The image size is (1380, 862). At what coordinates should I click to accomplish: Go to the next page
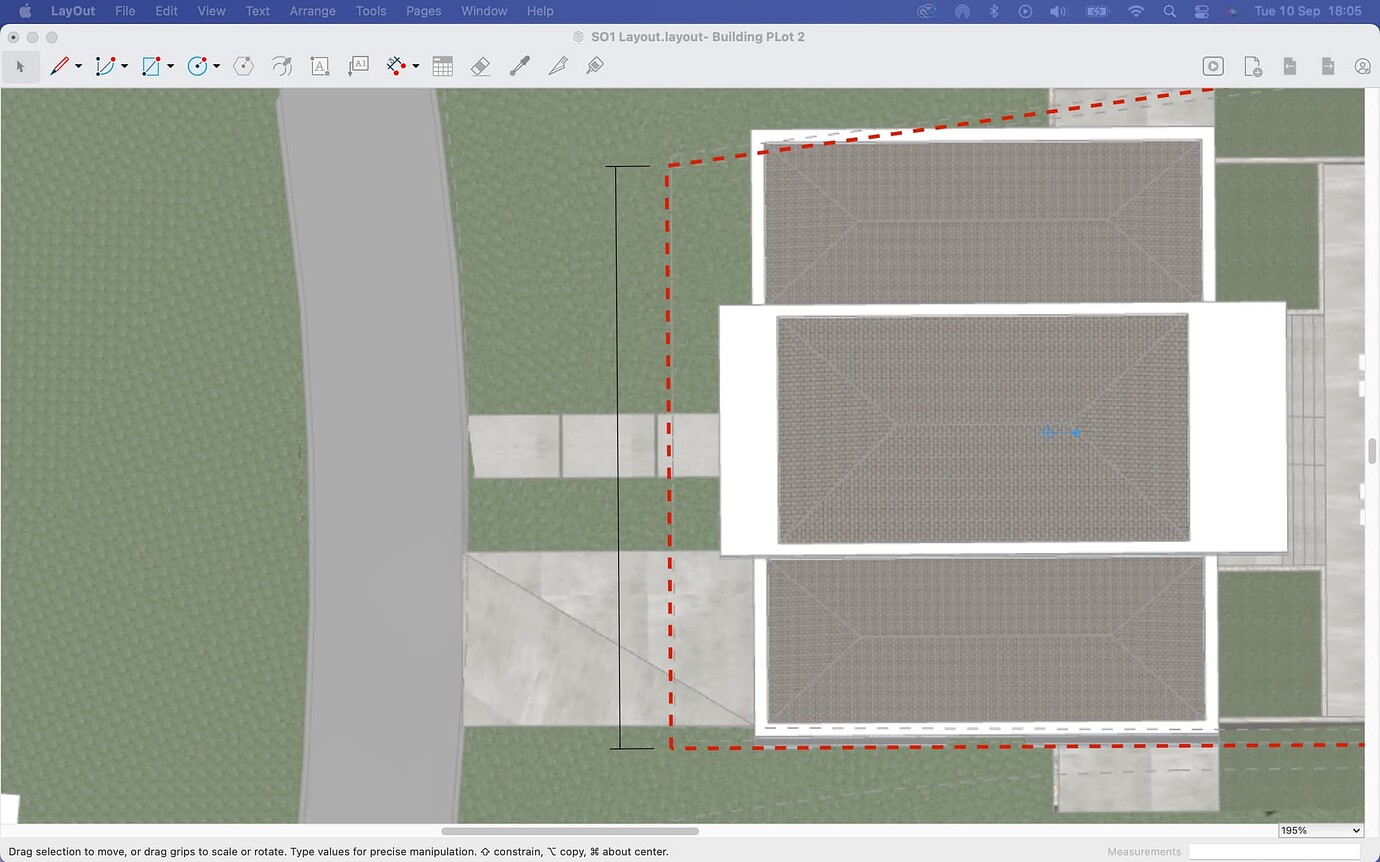coord(1328,66)
